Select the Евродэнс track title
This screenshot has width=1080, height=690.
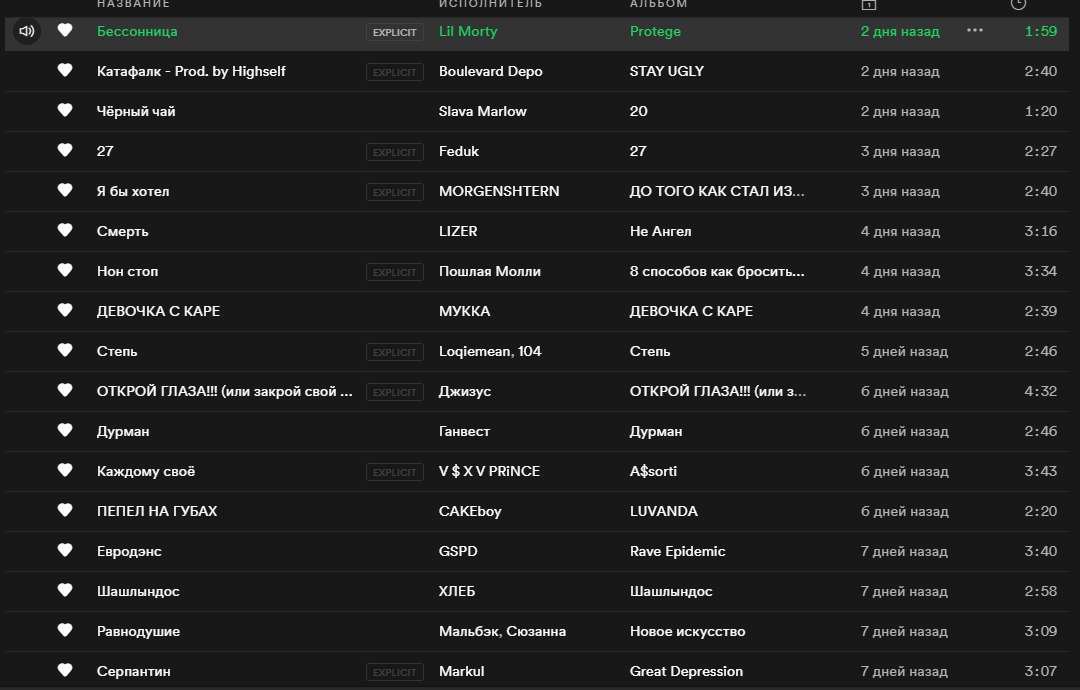pos(129,551)
